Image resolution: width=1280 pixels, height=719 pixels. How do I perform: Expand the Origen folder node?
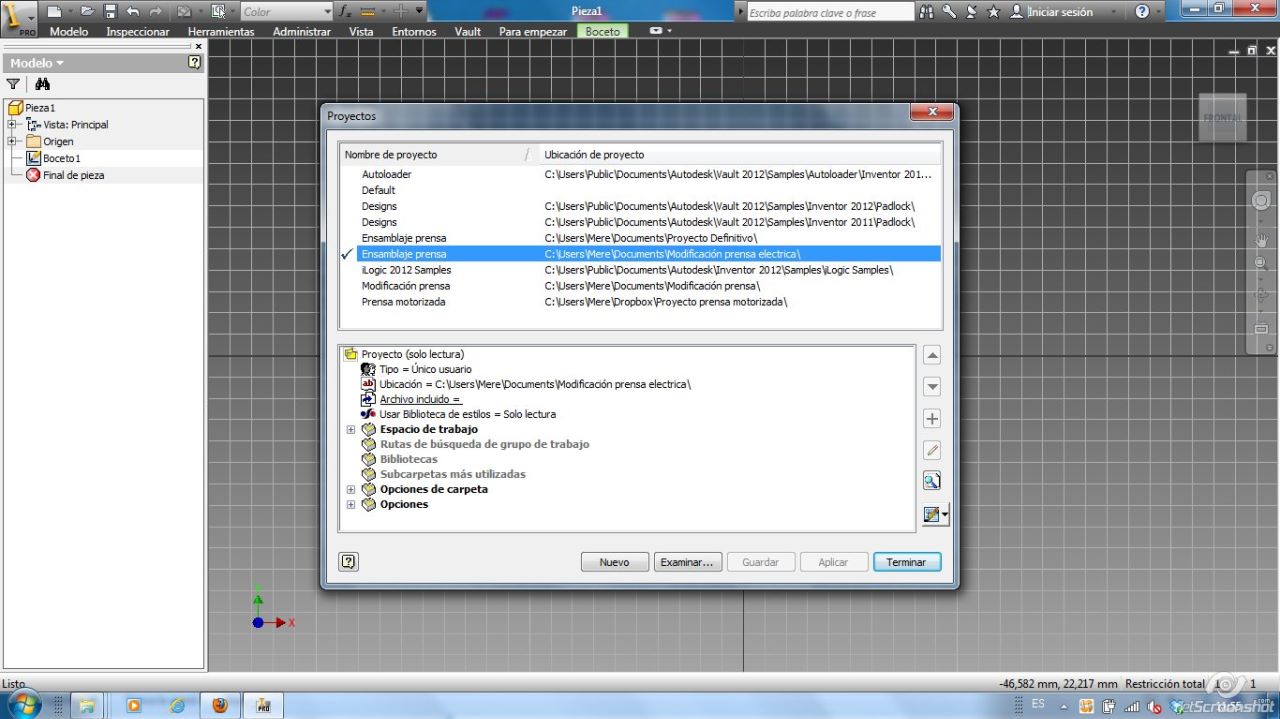pos(12,141)
